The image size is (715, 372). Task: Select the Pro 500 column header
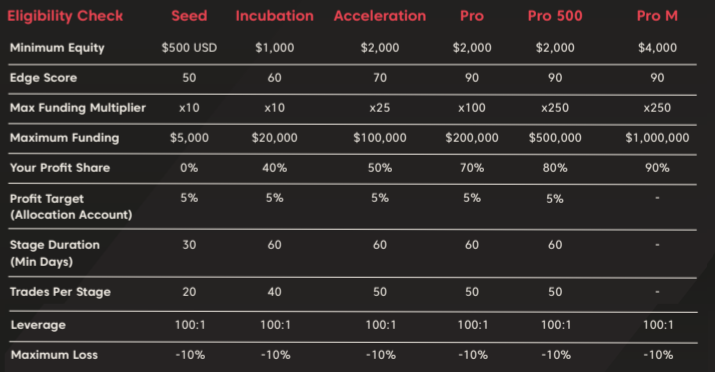tap(555, 16)
